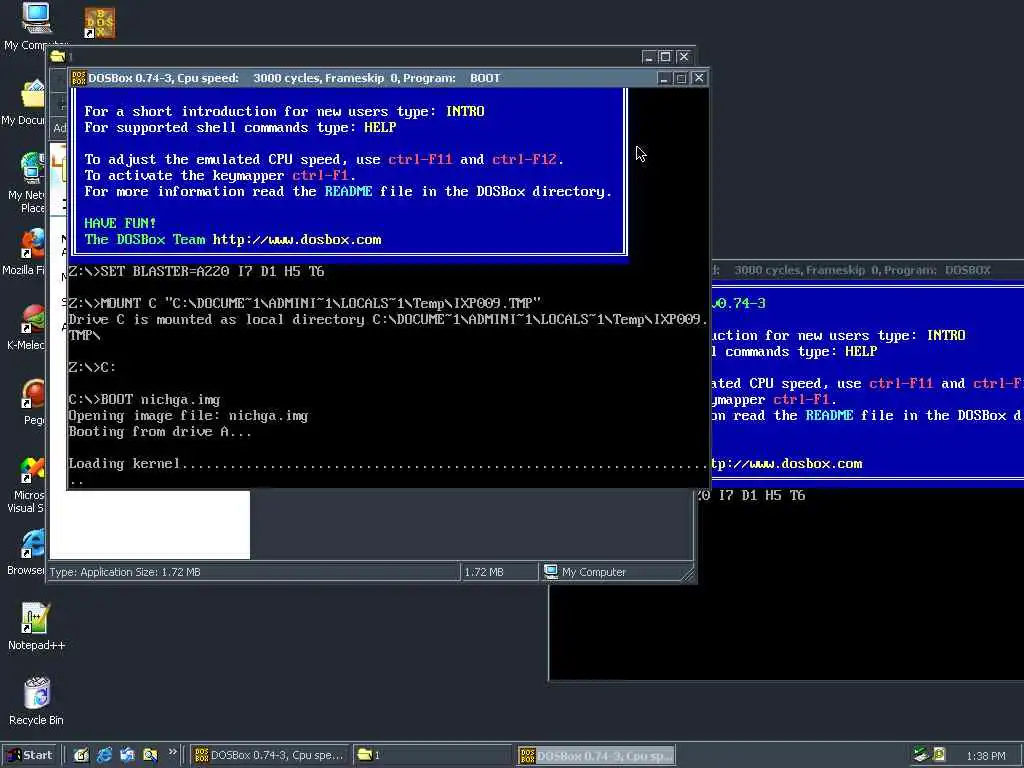Minimize the Explorer window behind DOSBox

point(648,57)
